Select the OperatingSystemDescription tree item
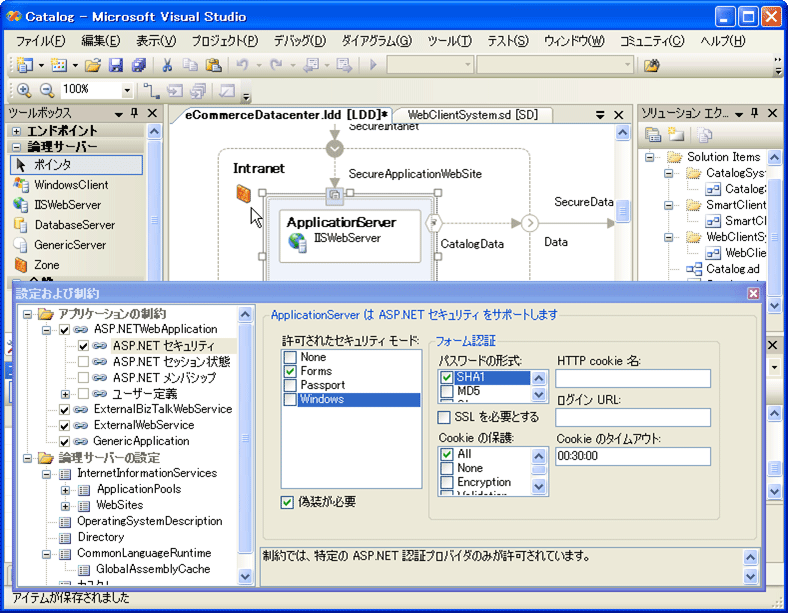 click(149, 522)
